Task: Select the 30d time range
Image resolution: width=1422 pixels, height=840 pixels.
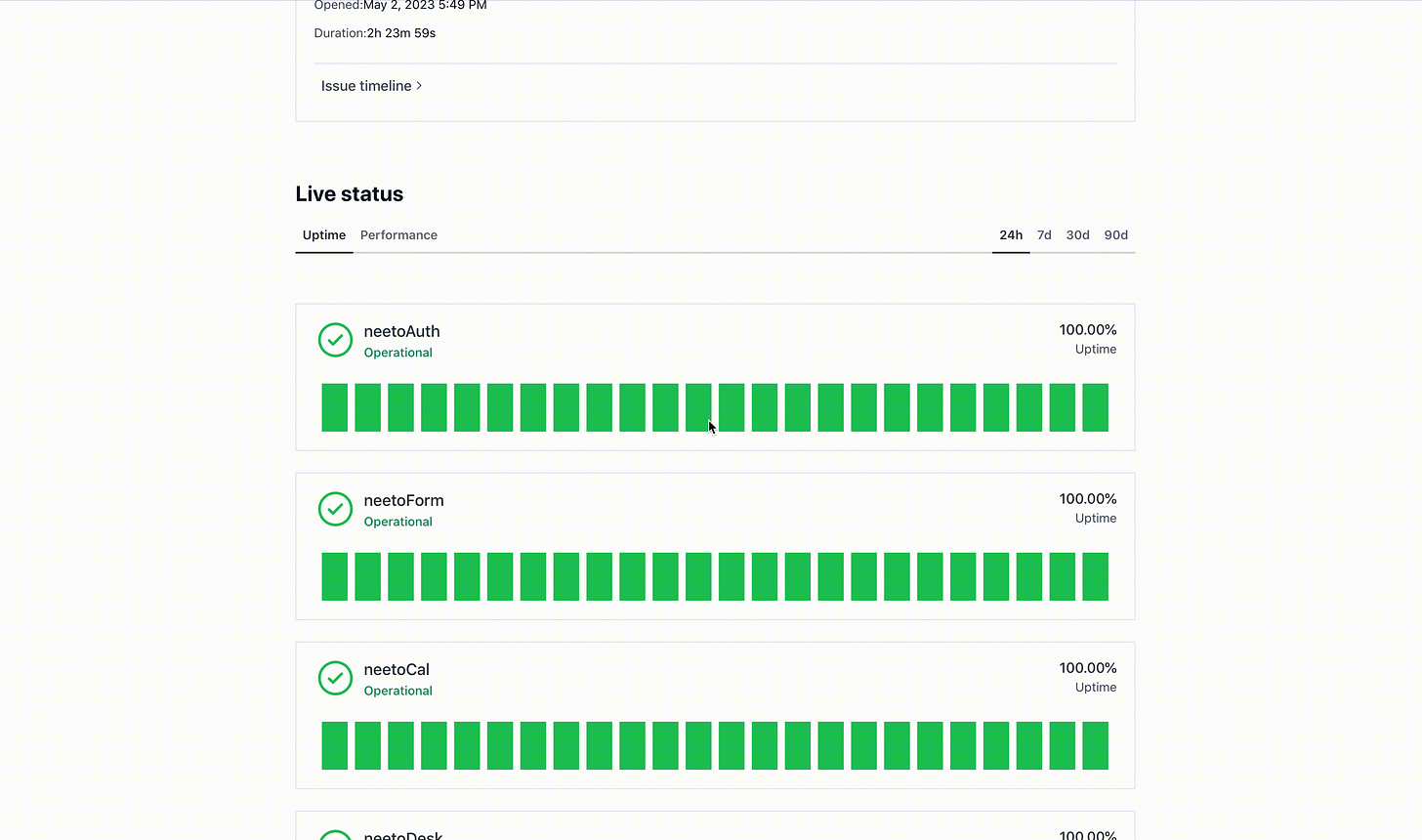Action: (1077, 235)
